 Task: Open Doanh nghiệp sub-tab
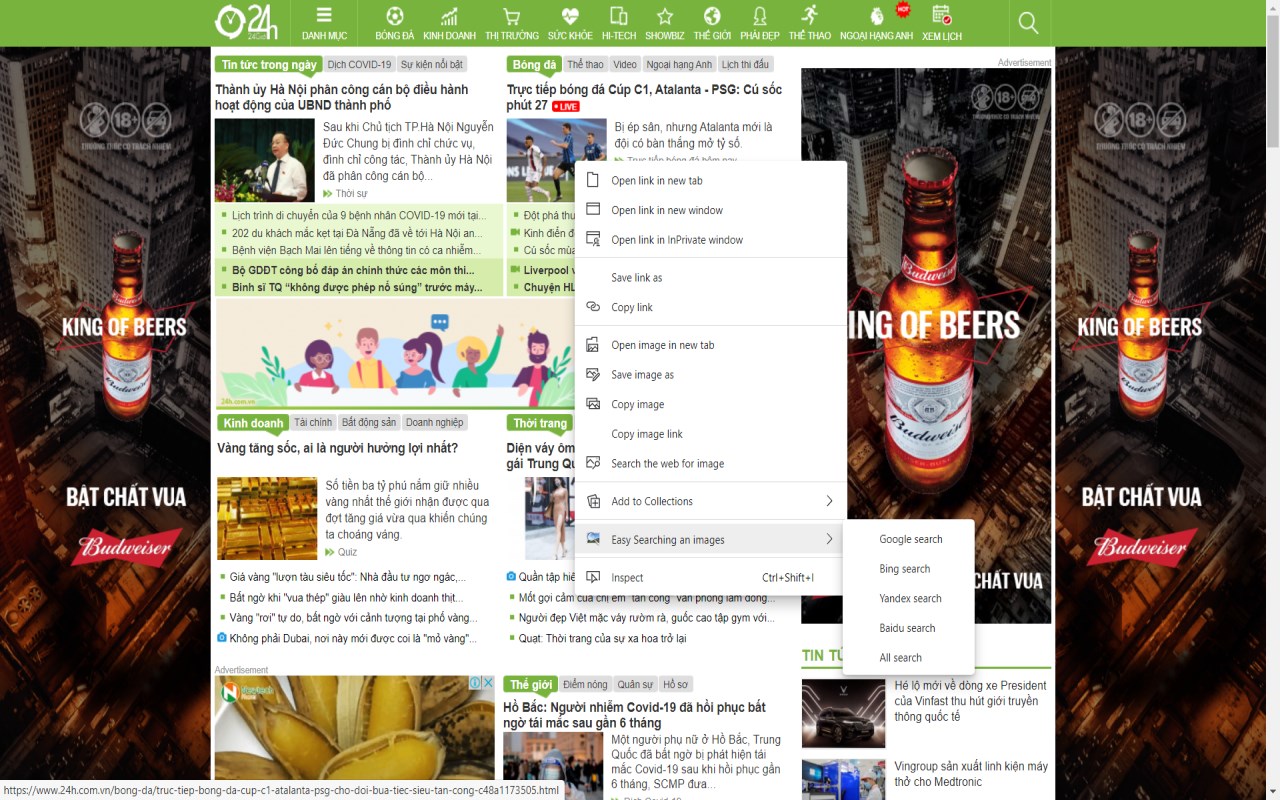(434, 423)
